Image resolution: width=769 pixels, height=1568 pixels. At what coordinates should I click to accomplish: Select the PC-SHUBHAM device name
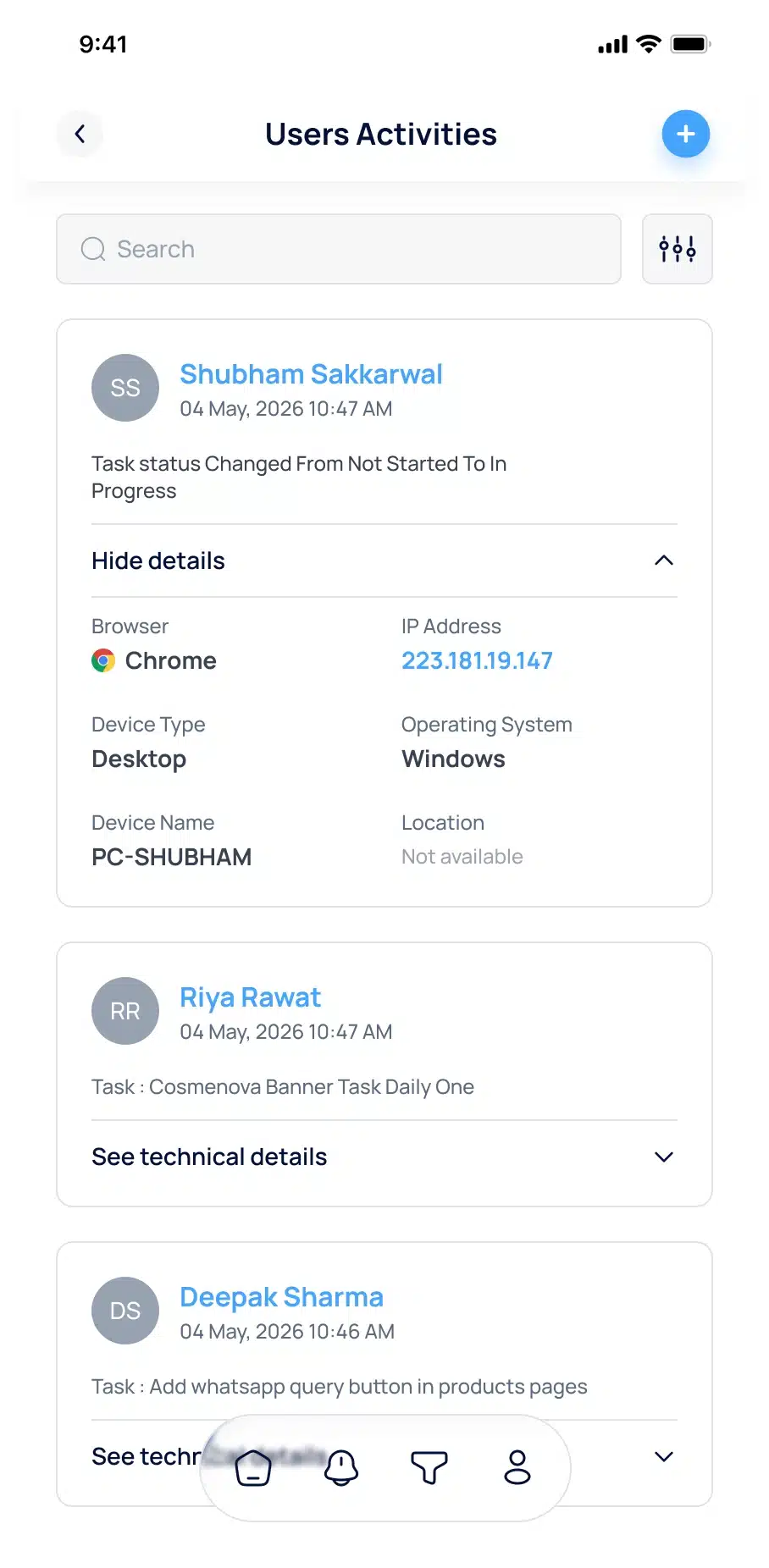pyautogui.click(x=172, y=857)
